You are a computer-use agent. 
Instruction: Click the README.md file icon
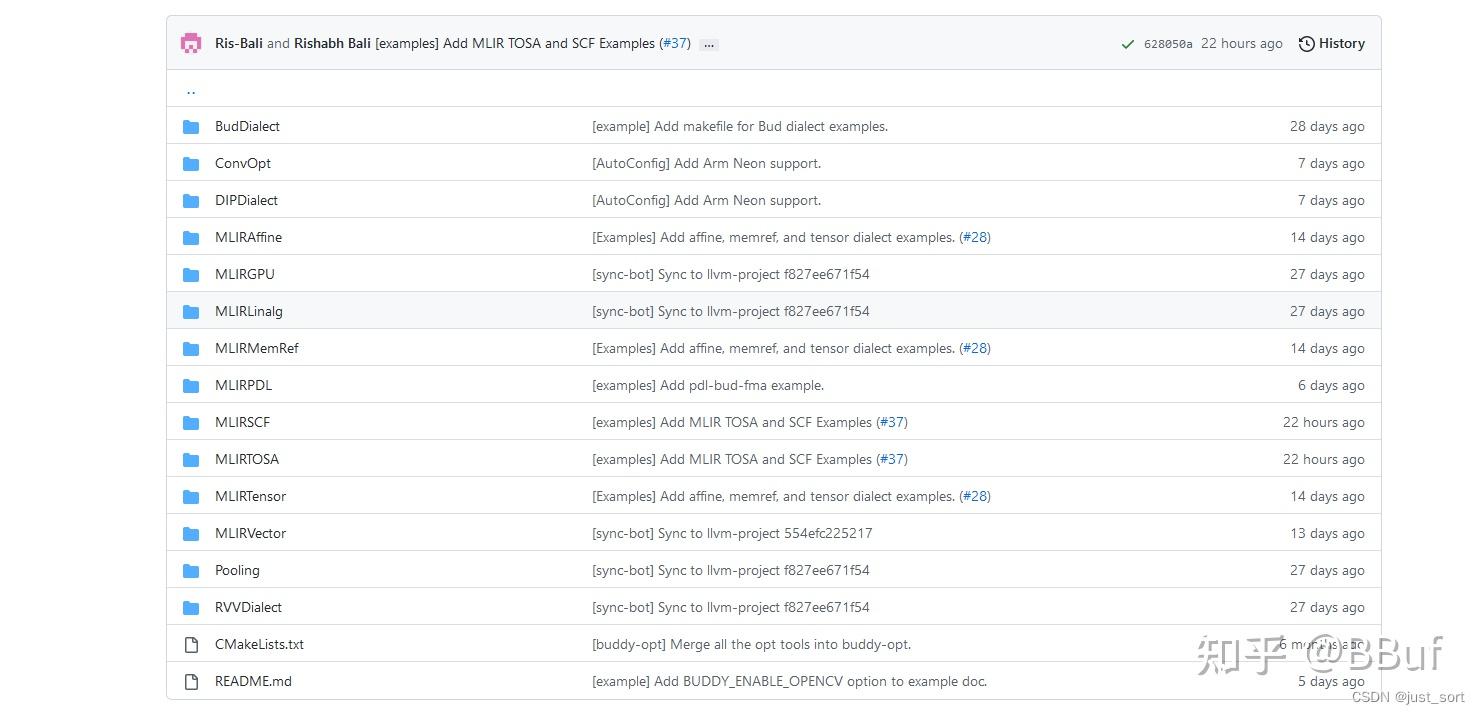(x=191, y=682)
